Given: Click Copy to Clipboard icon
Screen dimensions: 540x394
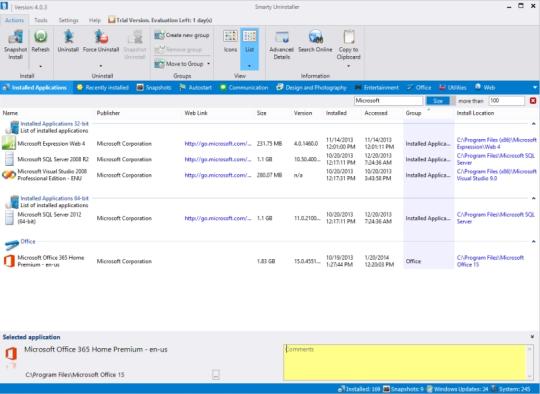Looking at the screenshot, I should (x=349, y=37).
